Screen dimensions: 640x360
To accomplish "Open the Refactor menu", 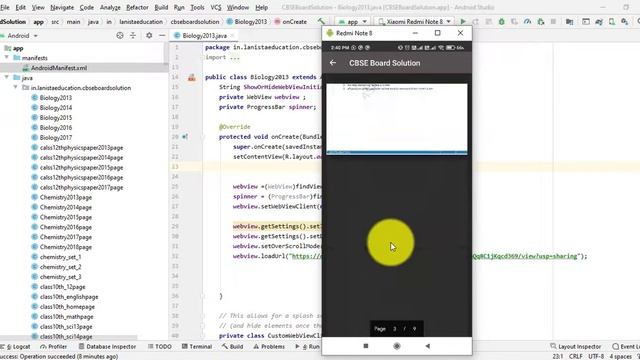I will (x=137, y=7).
